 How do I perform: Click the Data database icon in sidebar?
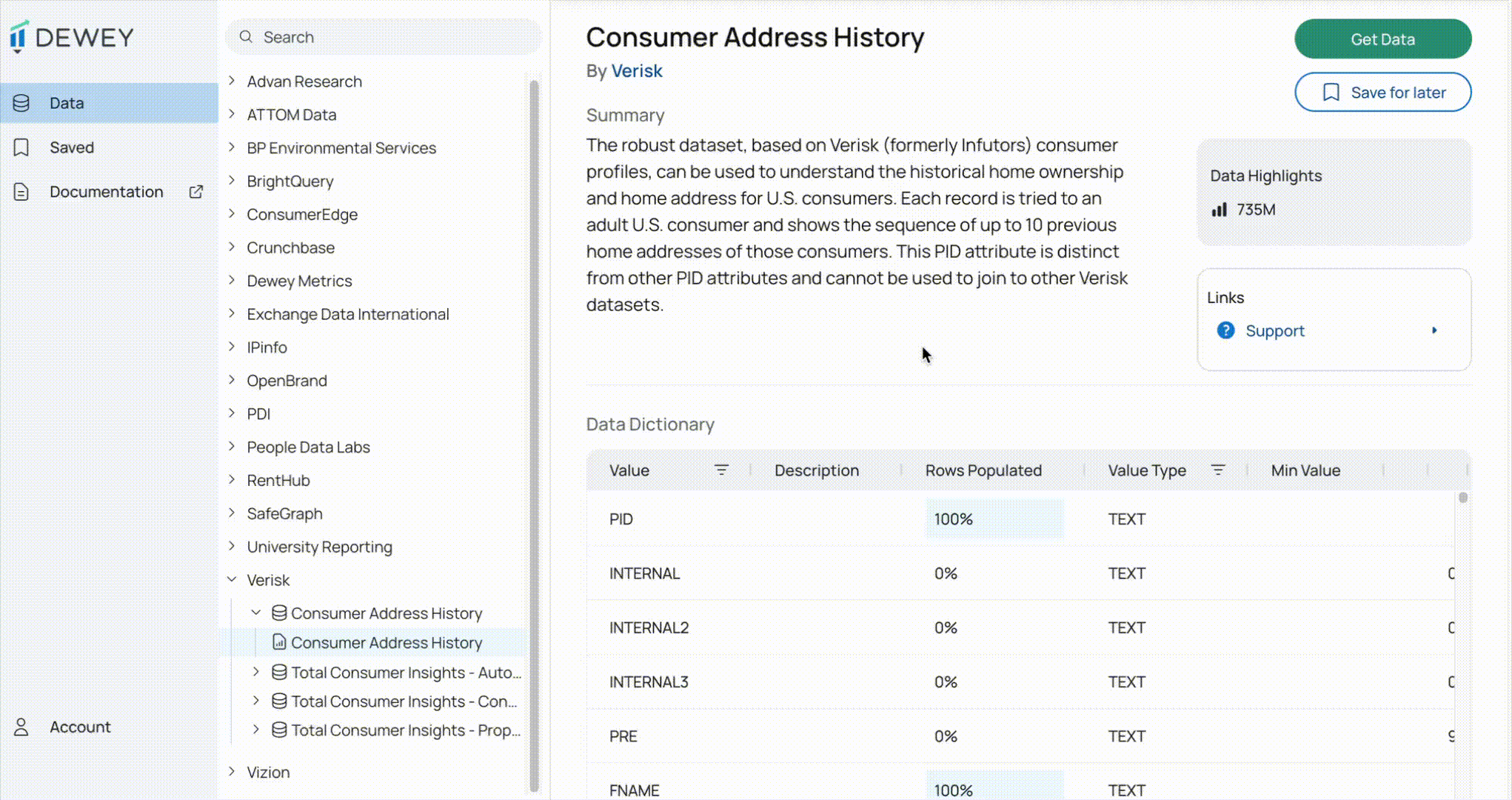[x=21, y=103]
